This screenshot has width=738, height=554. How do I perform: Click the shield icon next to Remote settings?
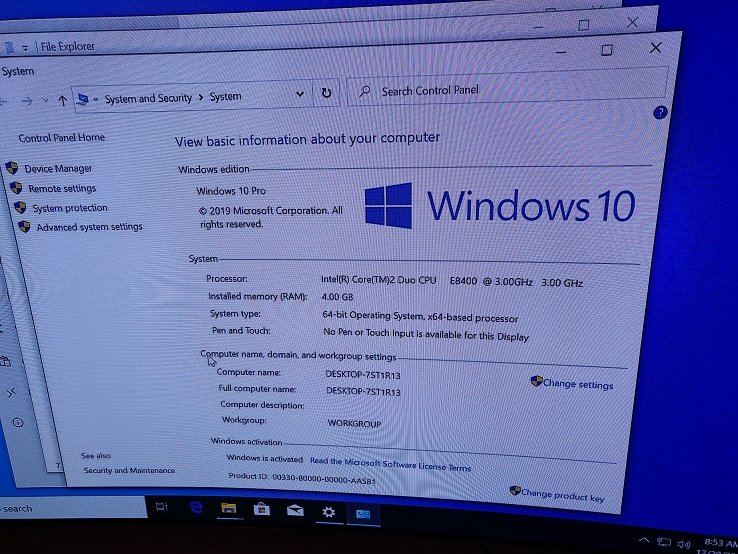(x=16, y=188)
